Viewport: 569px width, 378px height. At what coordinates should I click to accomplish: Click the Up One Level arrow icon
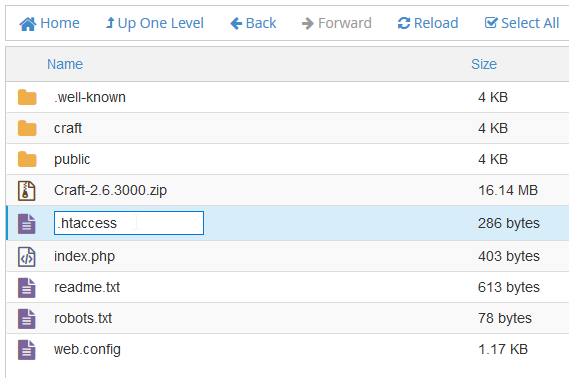click(x=110, y=23)
